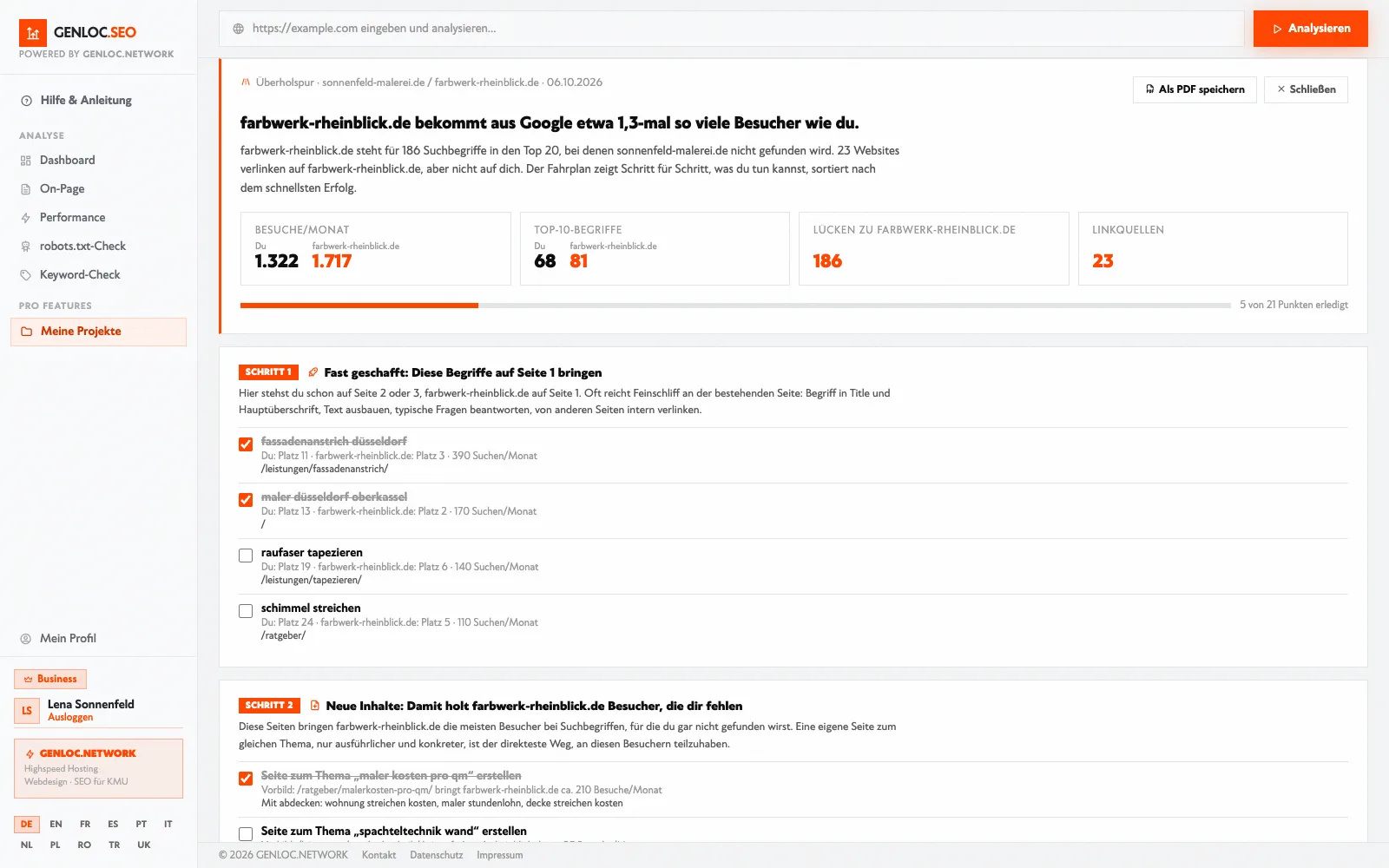Open the Kontakt footer link

point(379,856)
